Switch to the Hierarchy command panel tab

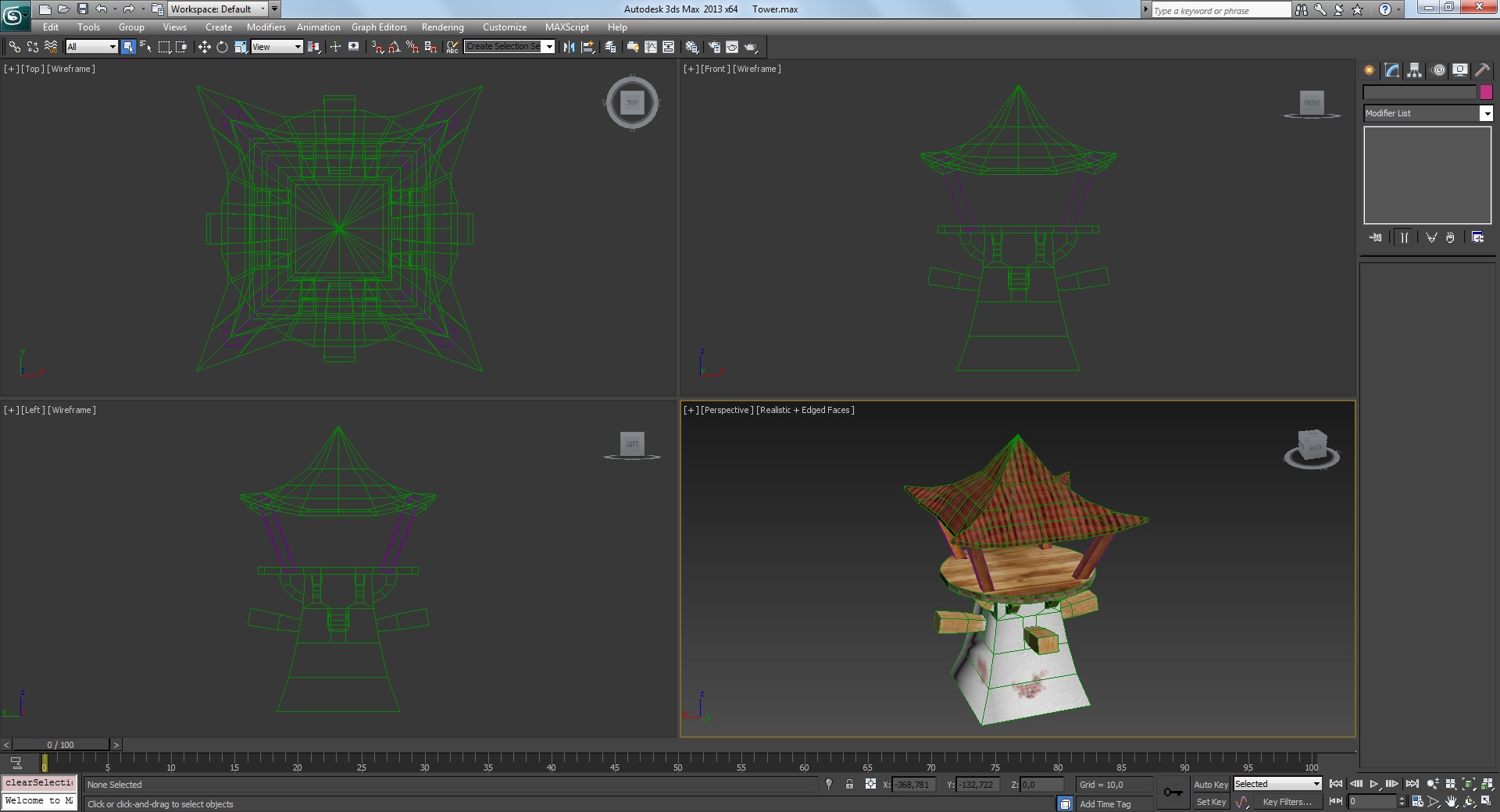[x=1414, y=70]
